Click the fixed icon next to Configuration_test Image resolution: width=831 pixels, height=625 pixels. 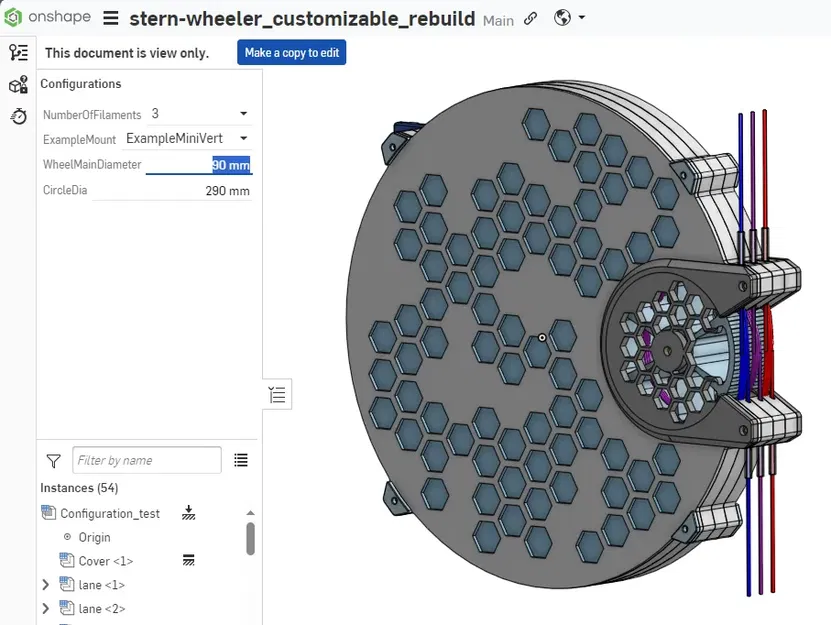click(188, 513)
